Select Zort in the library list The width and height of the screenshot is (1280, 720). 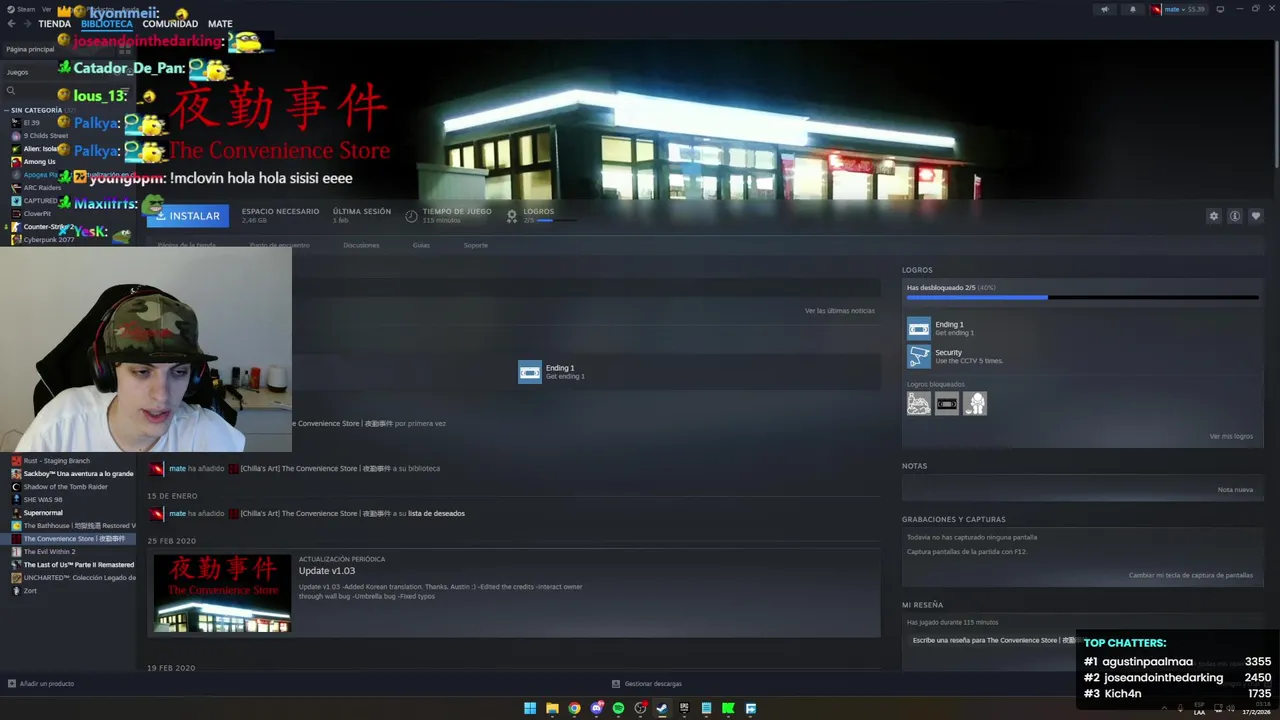pos(30,591)
